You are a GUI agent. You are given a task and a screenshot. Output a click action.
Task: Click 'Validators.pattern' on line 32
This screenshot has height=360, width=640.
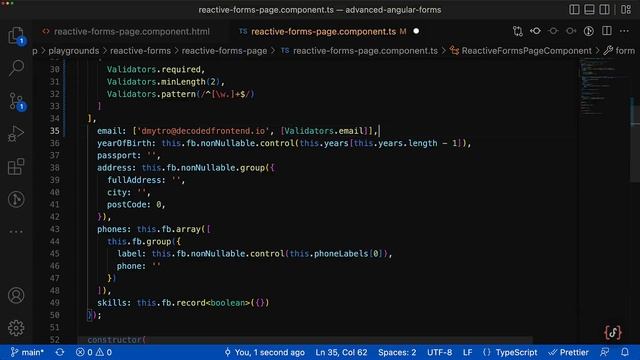151,94
